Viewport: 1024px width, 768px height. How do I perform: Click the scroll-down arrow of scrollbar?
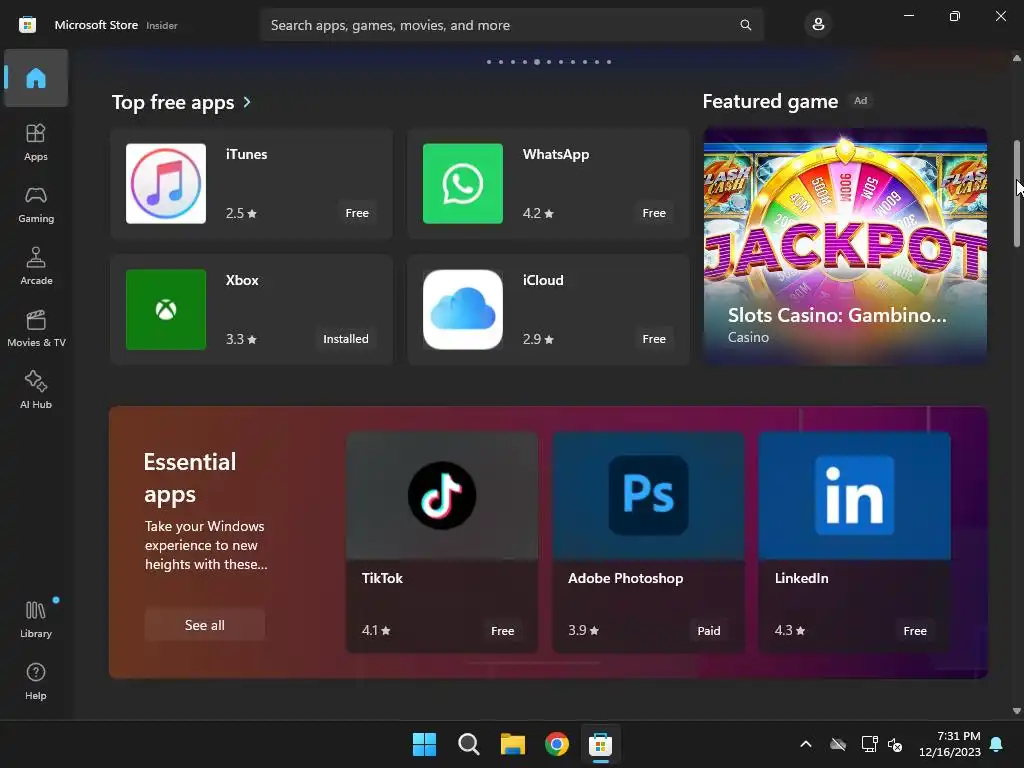[1017, 711]
